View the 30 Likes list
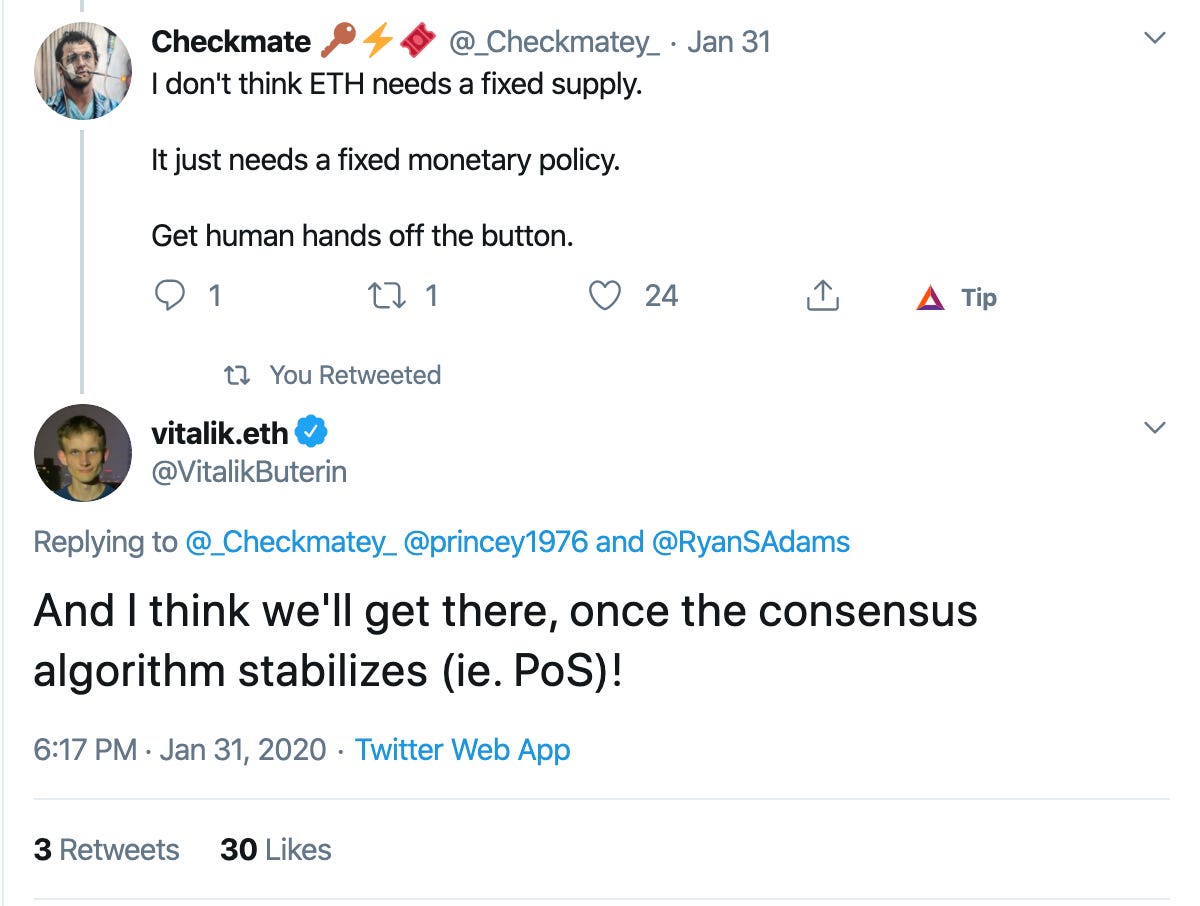The height and width of the screenshot is (906, 1200). tap(275, 850)
